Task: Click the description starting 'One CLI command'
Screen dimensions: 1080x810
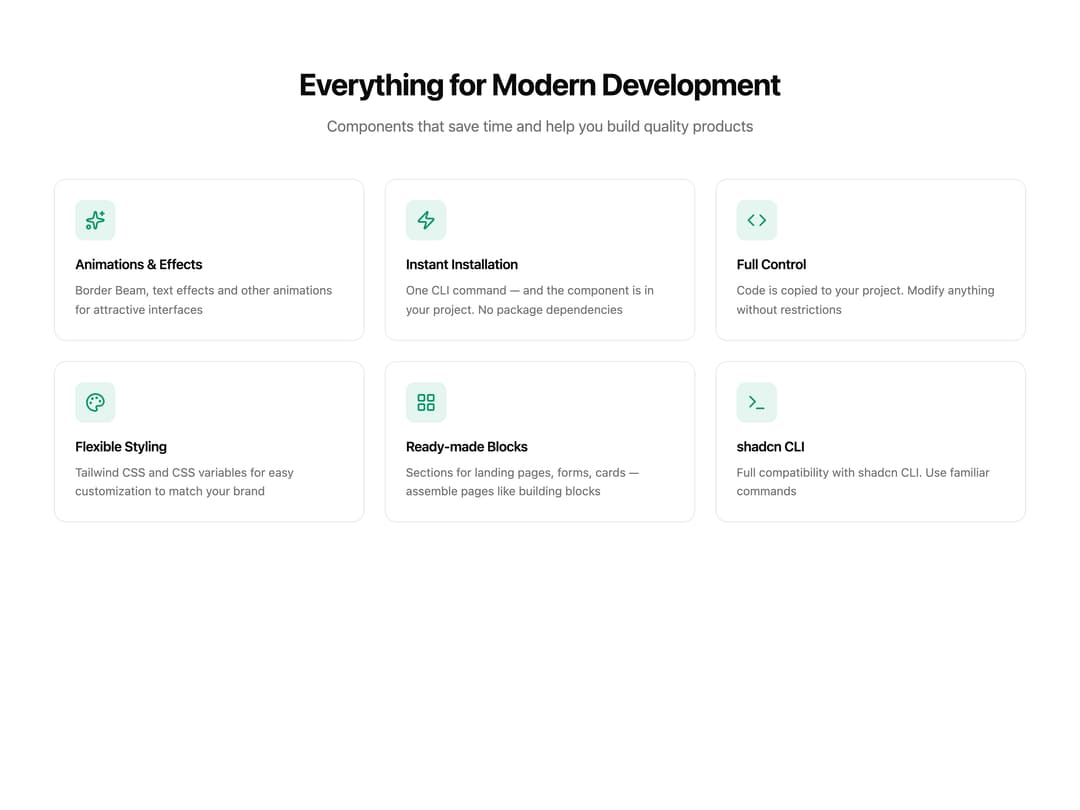Action: point(530,300)
